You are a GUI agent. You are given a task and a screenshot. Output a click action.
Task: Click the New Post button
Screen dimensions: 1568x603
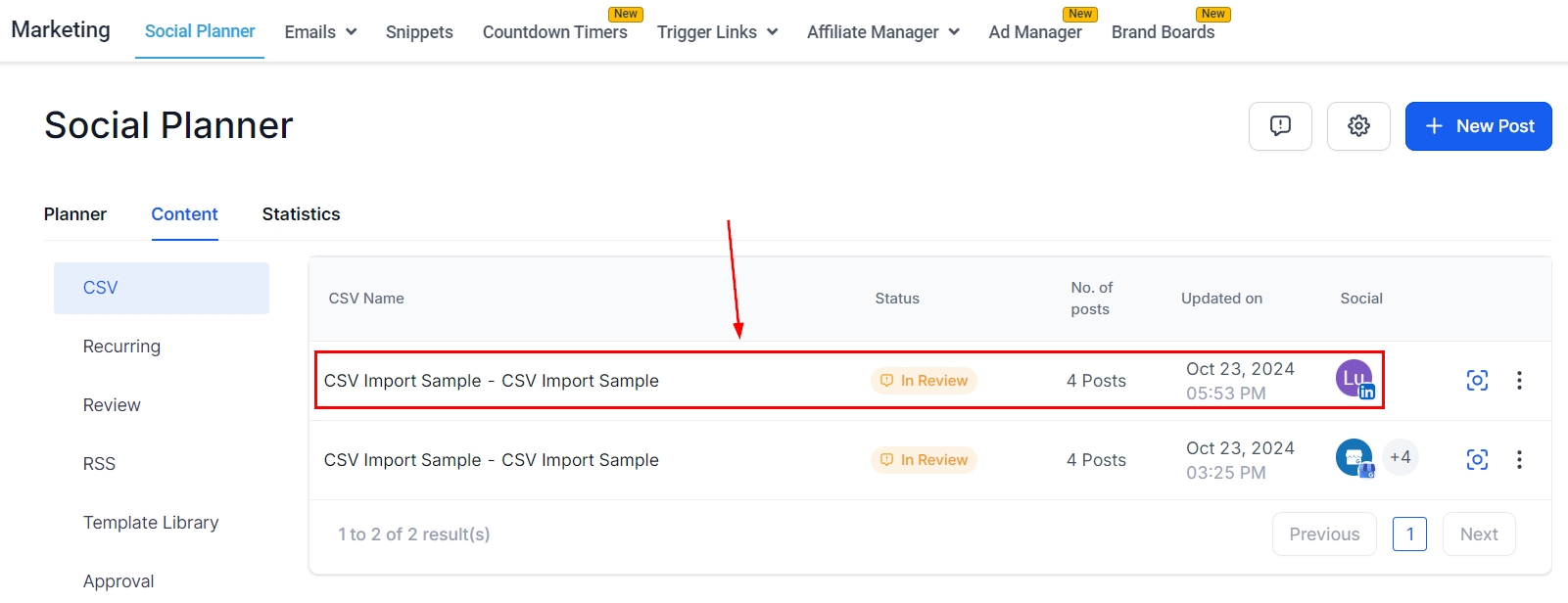point(1478,126)
